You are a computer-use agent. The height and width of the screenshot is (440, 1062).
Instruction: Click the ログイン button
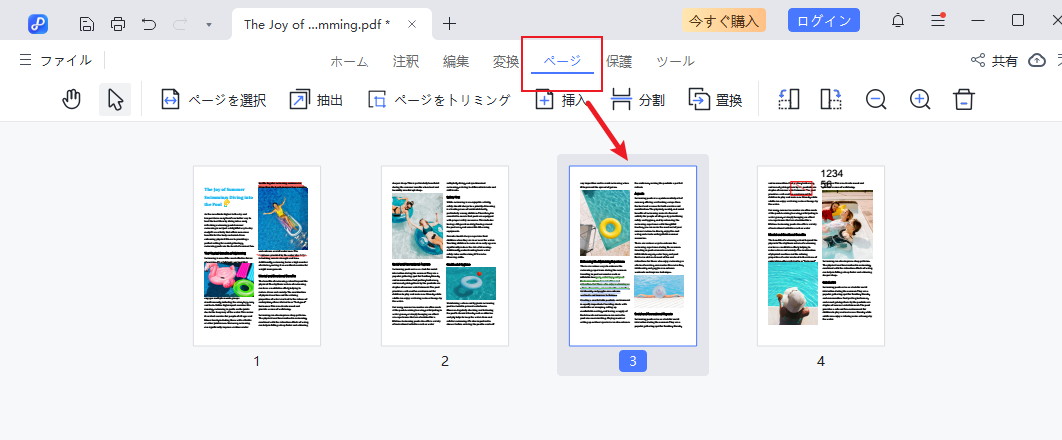(824, 20)
